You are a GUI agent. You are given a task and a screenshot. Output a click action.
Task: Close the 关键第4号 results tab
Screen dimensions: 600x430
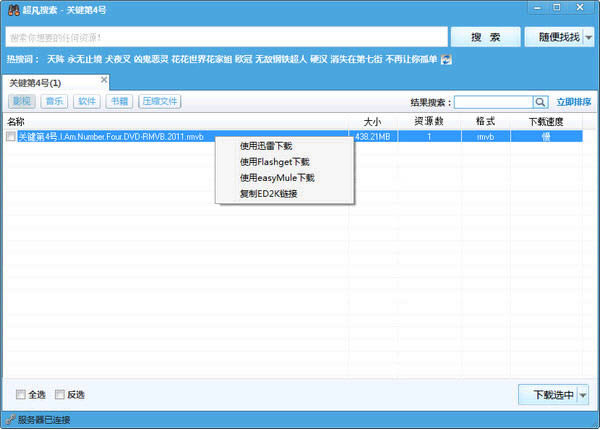(x=104, y=80)
